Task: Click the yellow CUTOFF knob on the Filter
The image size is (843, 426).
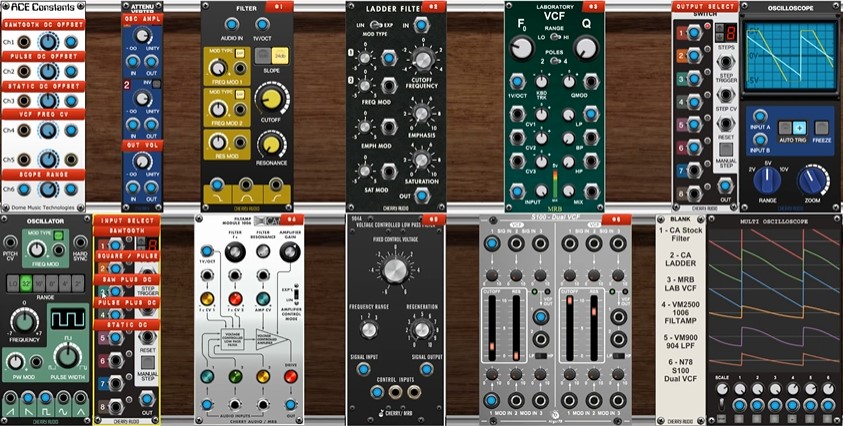Action: [x=271, y=100]
